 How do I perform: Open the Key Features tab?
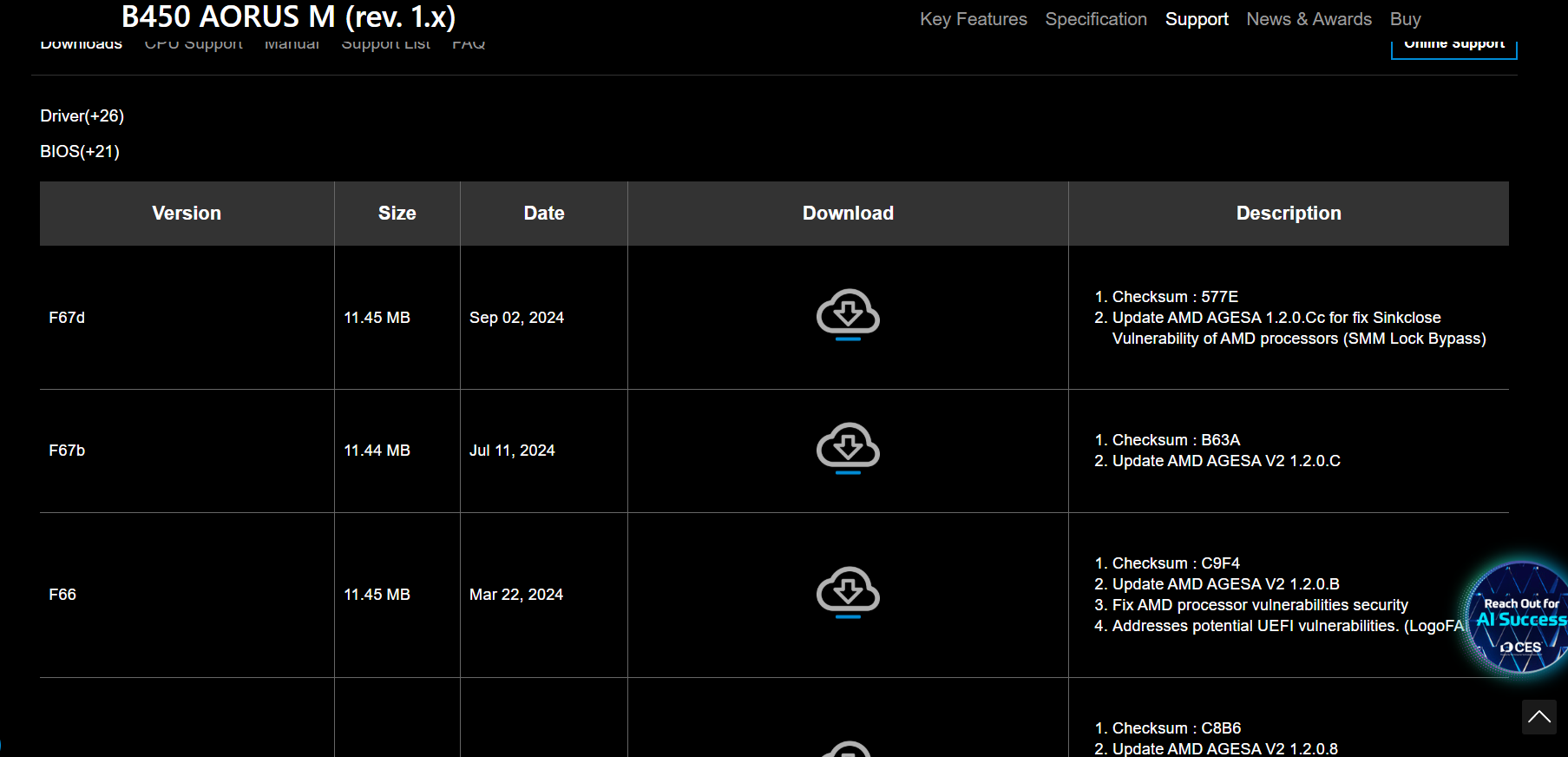(x=973, y=19)
